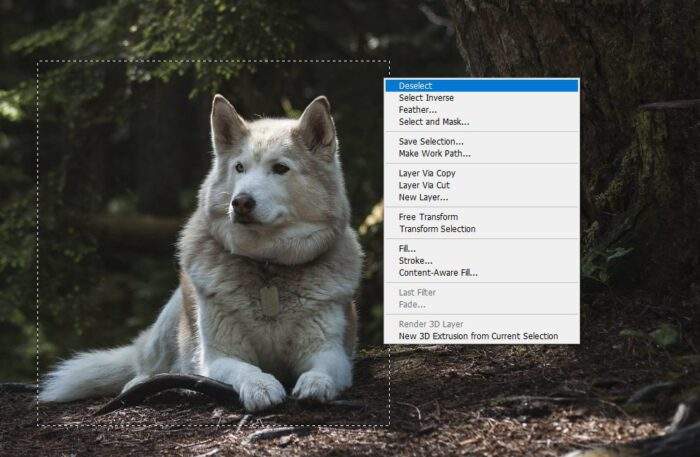Click the Render 3D Layer entry
The height and width of the screenshot is (457, 700).
(x=482, y=324)
